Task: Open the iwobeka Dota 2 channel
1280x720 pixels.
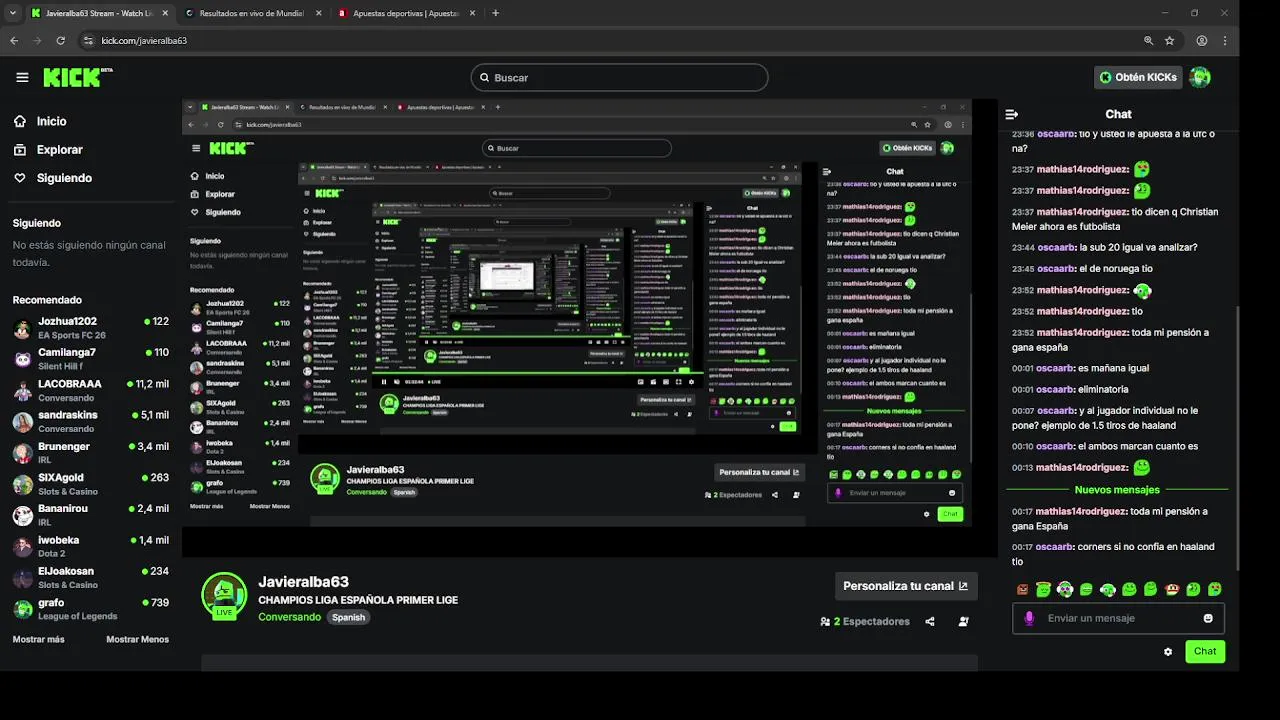Action: [x=90, y=546]
